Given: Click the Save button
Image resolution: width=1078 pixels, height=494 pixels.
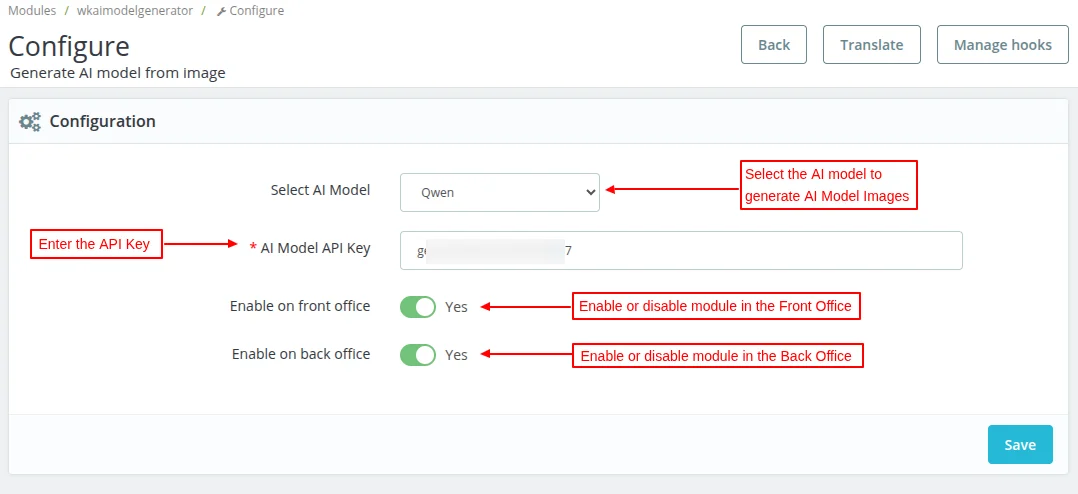Looking at the screenshot, I should [1020, 445].
